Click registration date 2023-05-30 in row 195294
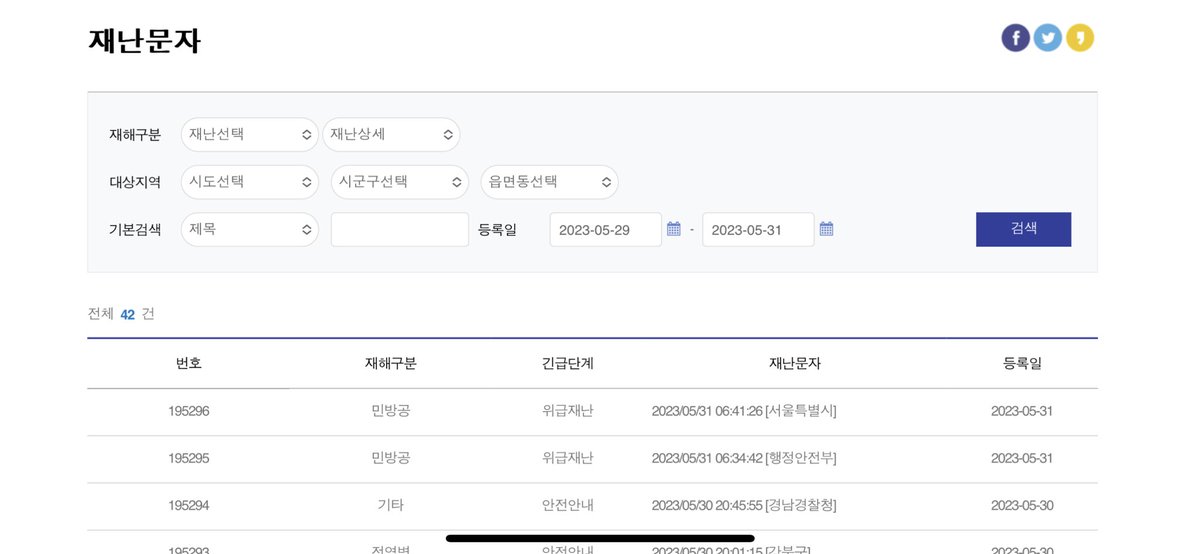Screen dimensions: 1200x554 pyautogui.click(x=1022, y=505)
